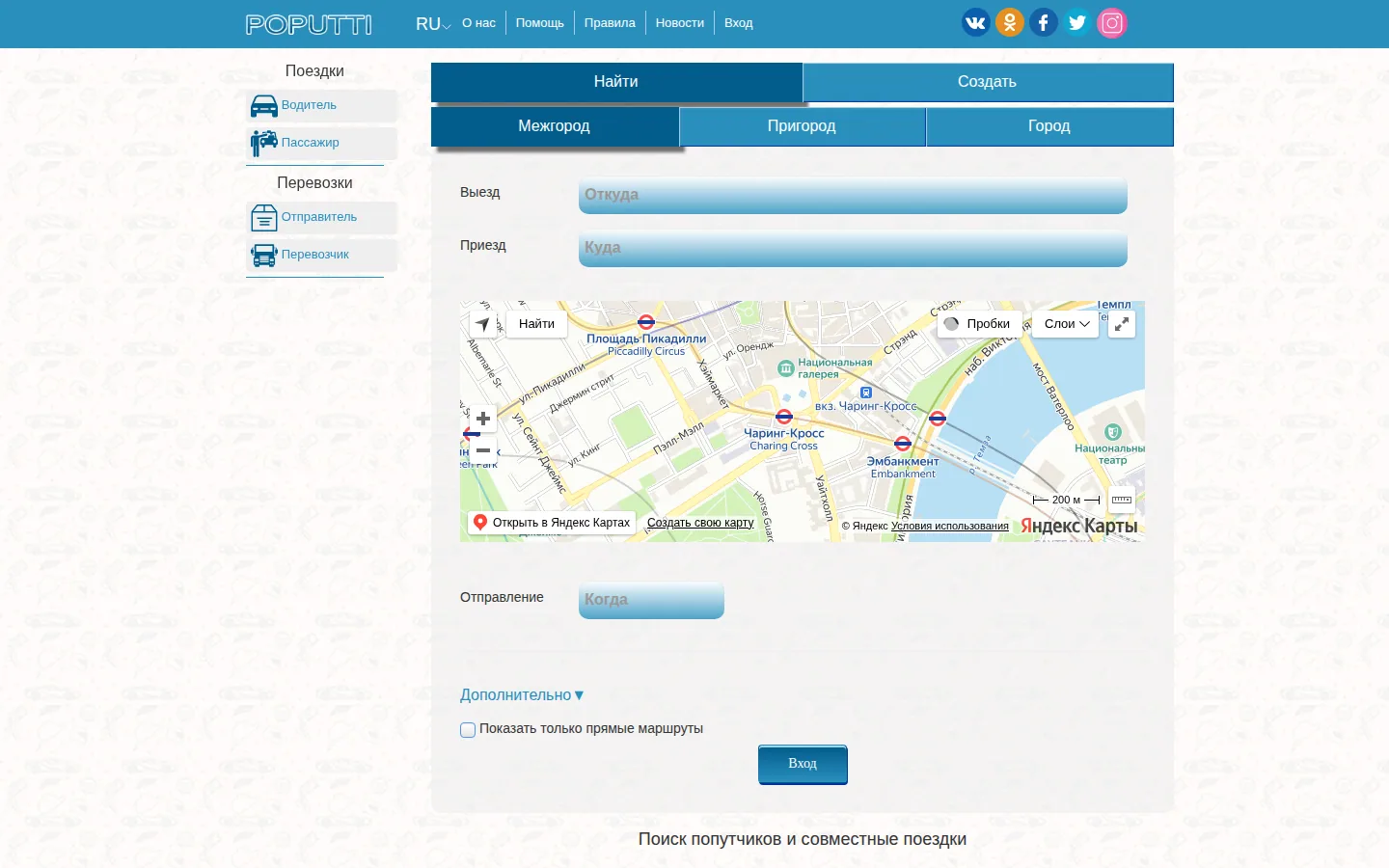
Task: Open the Instagram social icon
Action: [x=1112, y=22]
